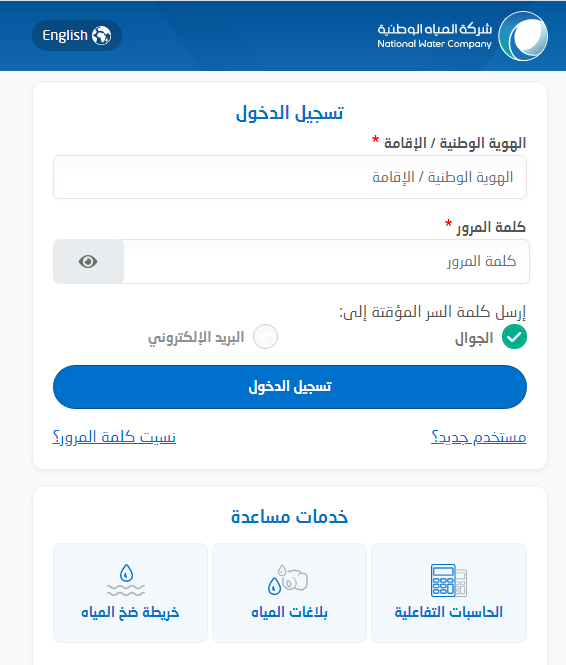
Task: Select البريد الإلكتروني radio option
Action: [265, 337]
